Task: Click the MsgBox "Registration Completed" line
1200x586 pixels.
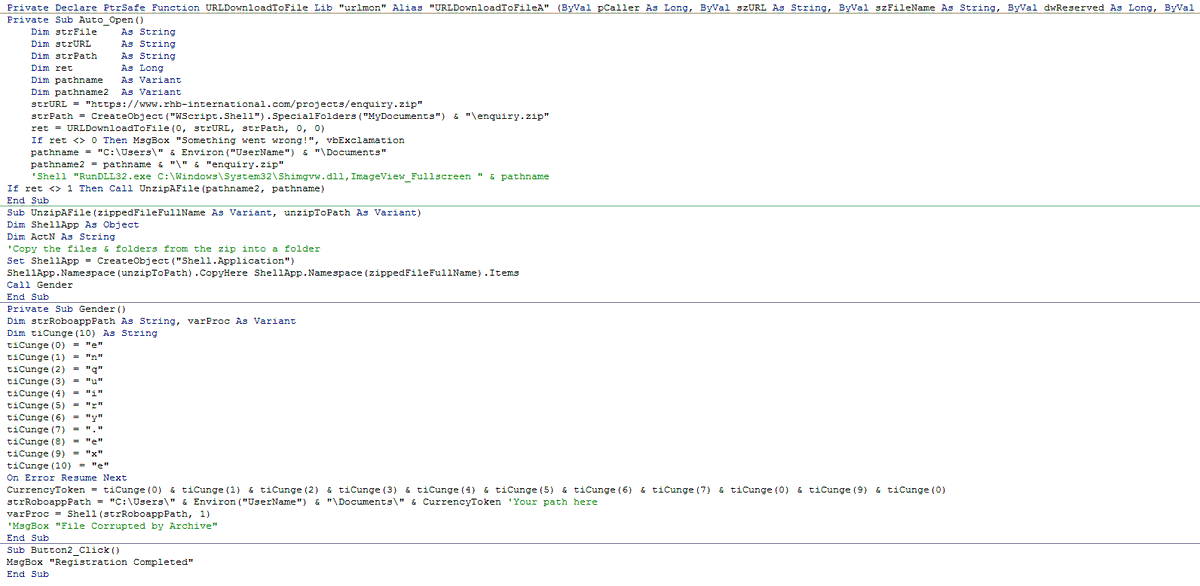Action: coord(100,562)
